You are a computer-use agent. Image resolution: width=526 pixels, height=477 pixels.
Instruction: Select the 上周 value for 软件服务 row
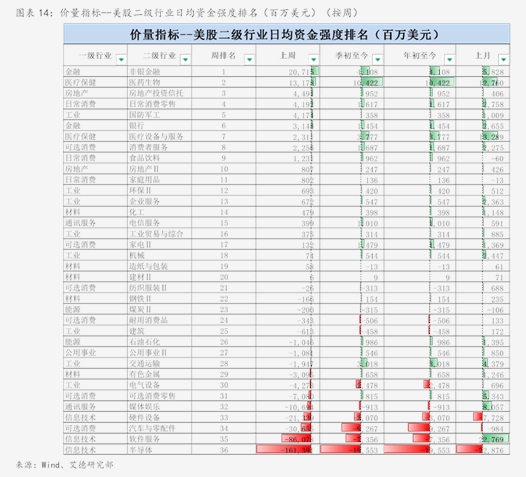click(x=288, y=439)
